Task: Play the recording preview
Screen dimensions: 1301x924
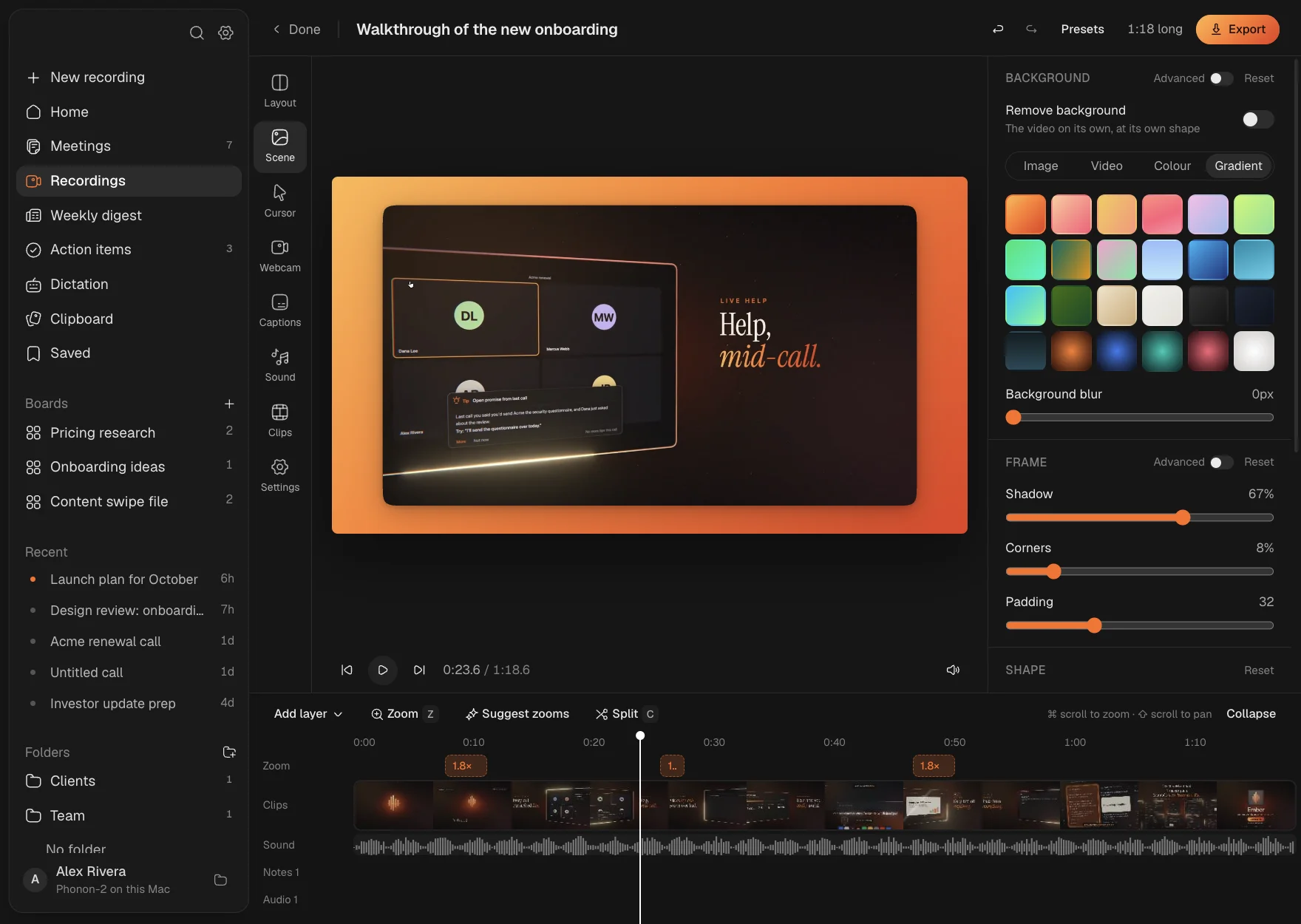Action: [x=382, y=670]
